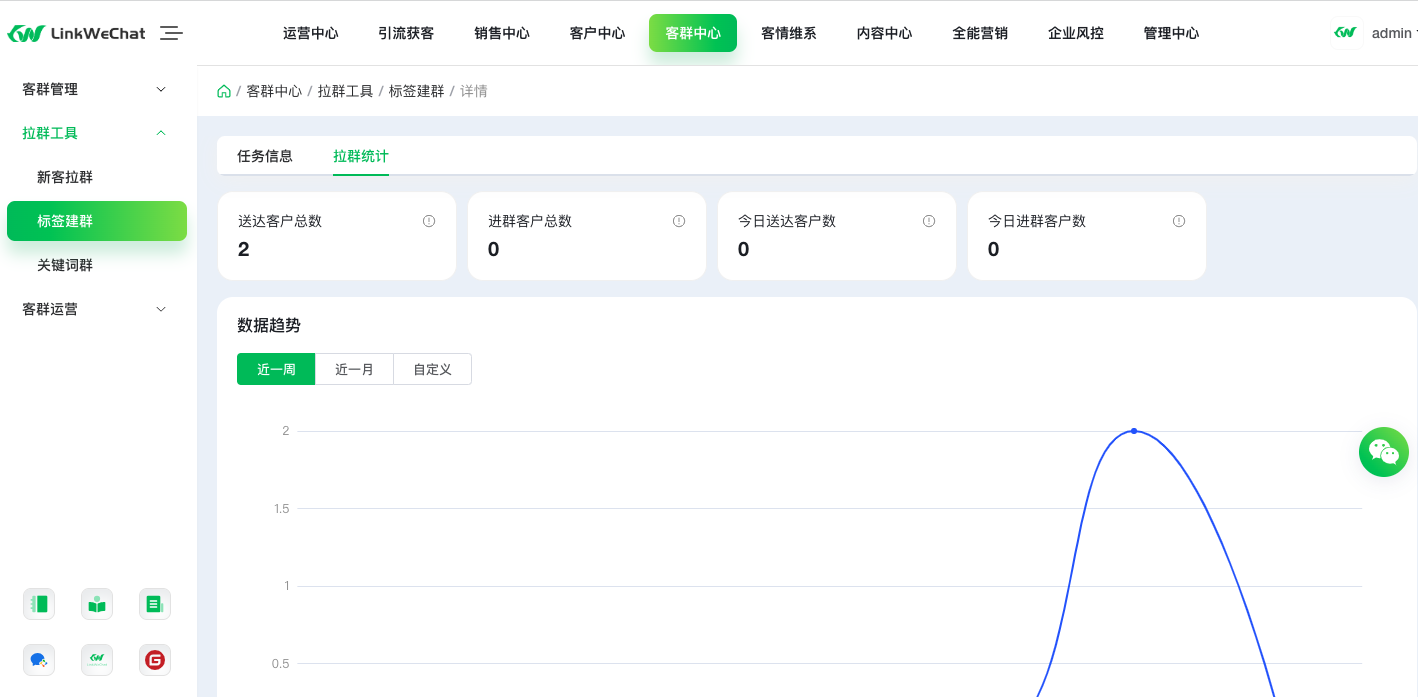Open the red Gitee shortcut icon
1418x697 pixels.
click(x=155, y=660)
